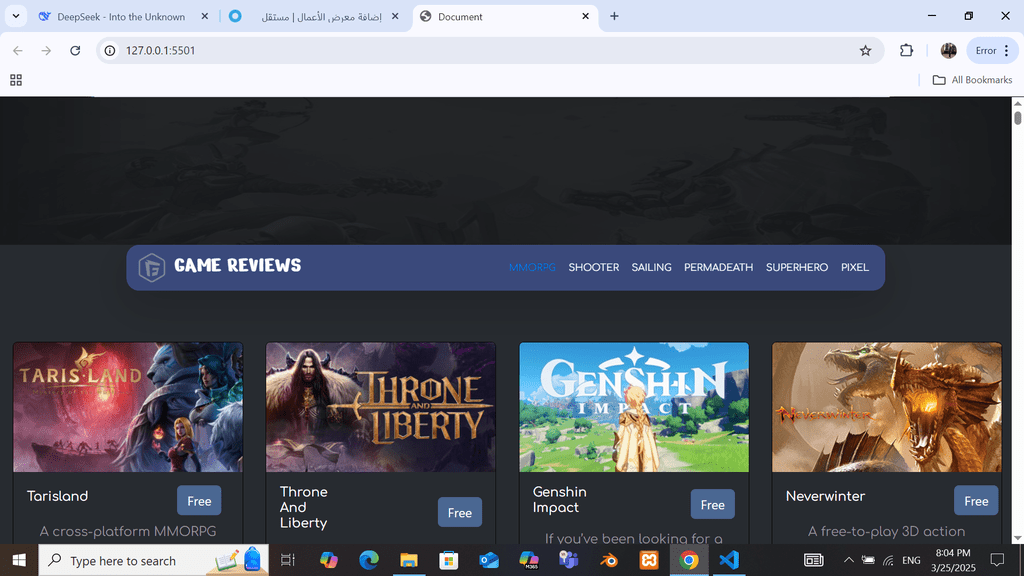Bookmark this page with the star icon
The image size is (1024, 576).
(865, 50)
